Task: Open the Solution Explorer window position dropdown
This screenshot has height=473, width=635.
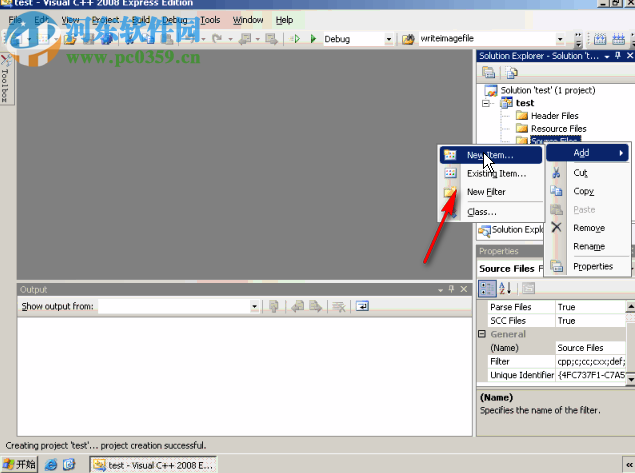Action: [x=607, y=56]
